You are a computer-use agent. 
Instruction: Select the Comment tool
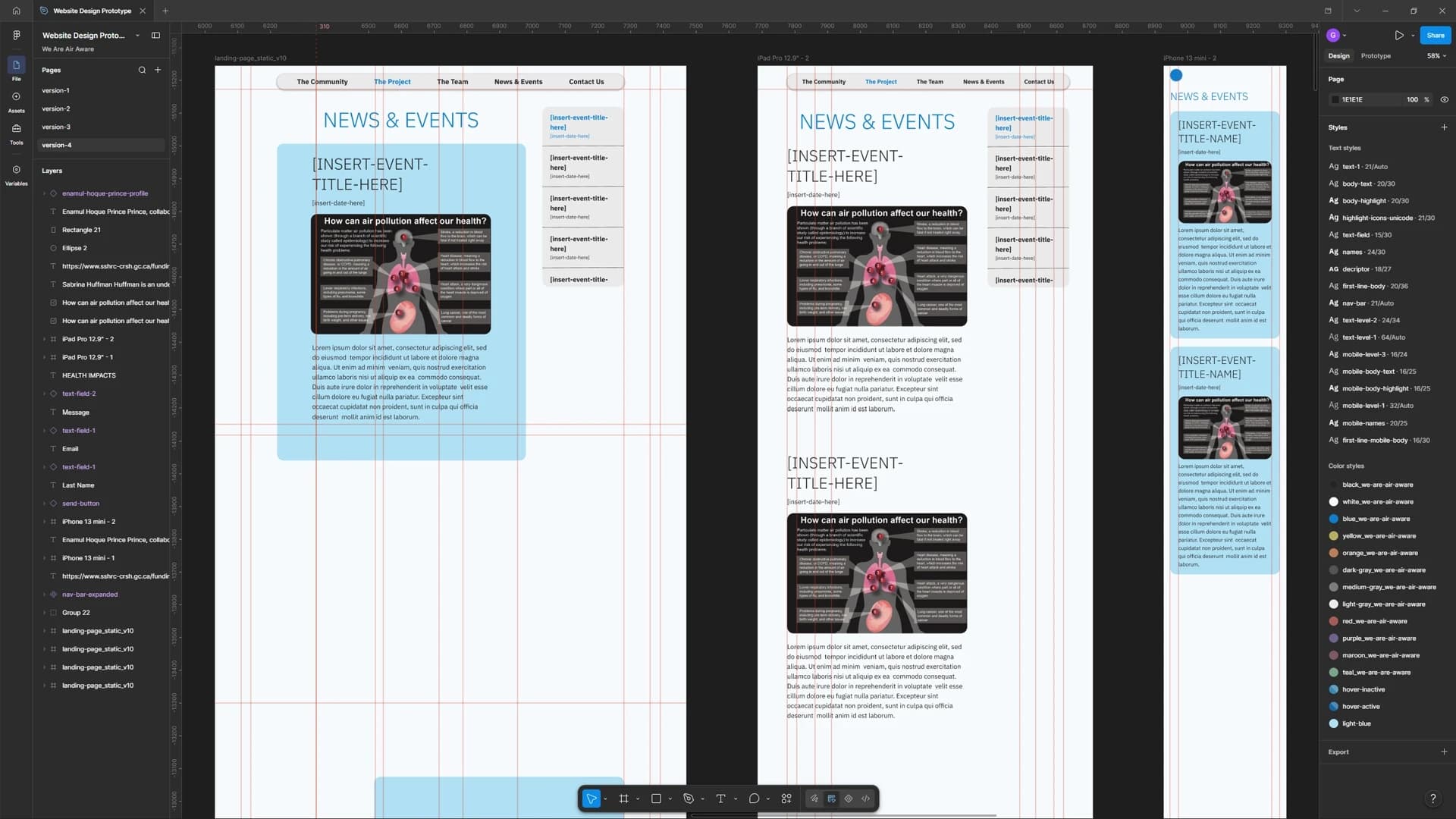click(x=754, y=799)
